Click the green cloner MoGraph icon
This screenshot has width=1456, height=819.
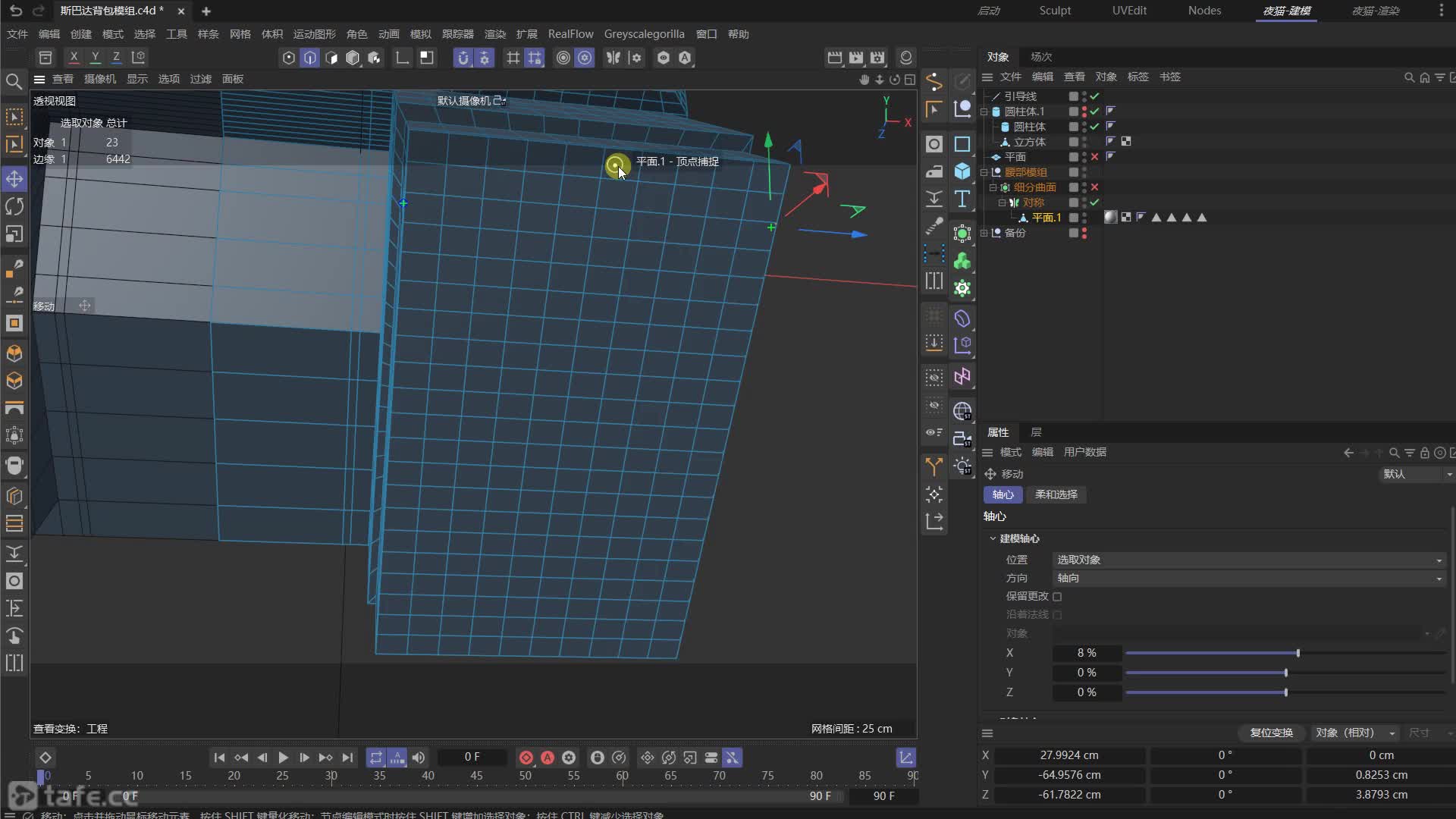[x=962, y=261]
